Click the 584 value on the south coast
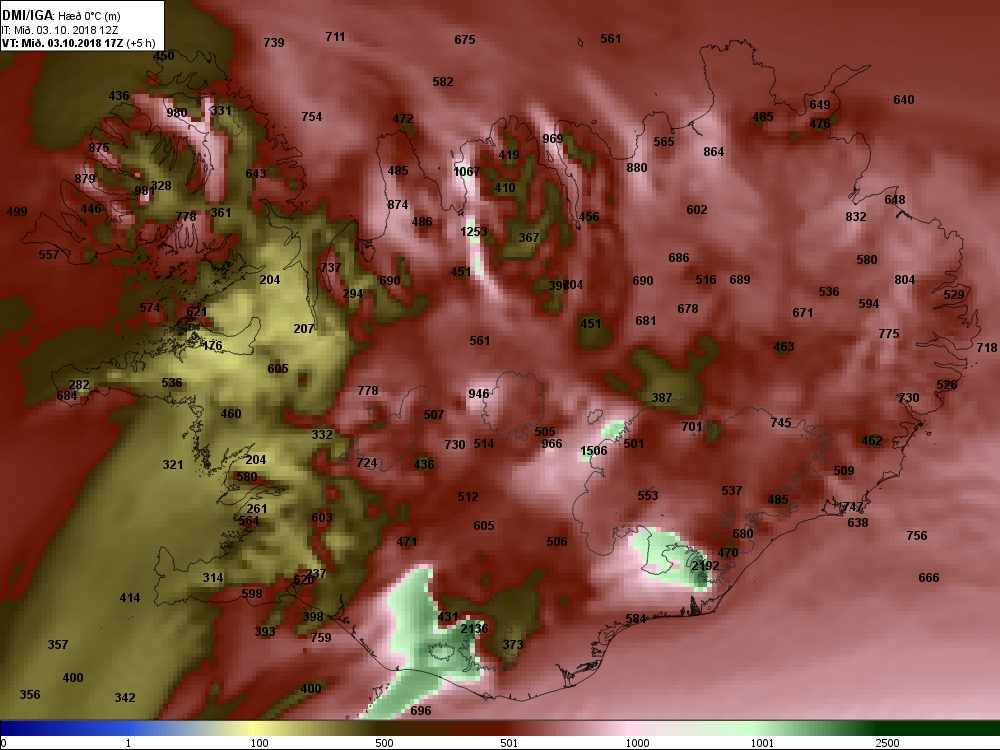The height and width of the screenshot is (750, 1000). [x=636, y=619]
